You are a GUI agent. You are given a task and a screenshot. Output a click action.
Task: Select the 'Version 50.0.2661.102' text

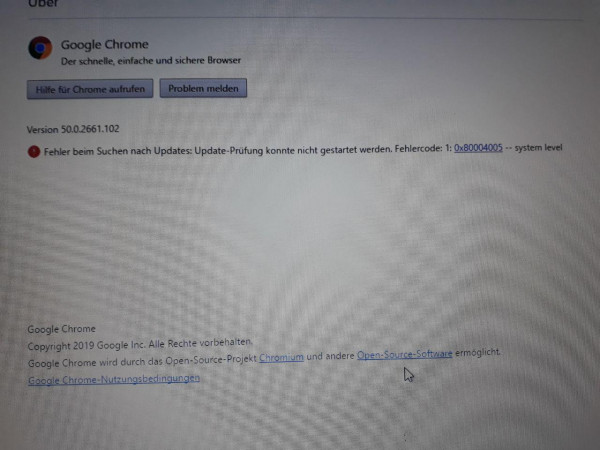(x=73, y=129)
